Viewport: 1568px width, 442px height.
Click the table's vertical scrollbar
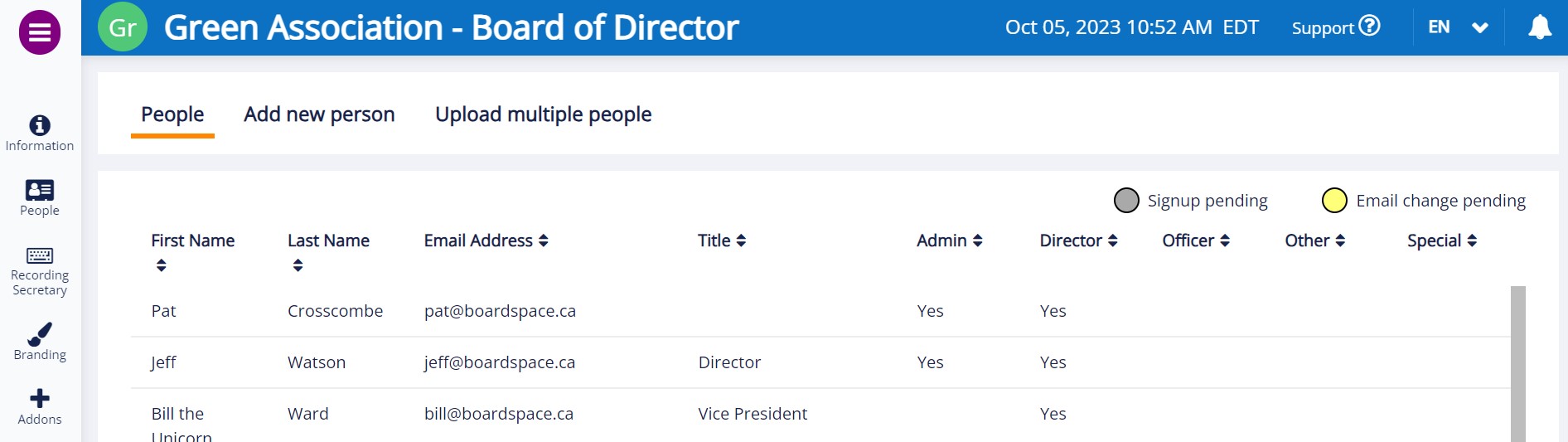point(1517,363)
